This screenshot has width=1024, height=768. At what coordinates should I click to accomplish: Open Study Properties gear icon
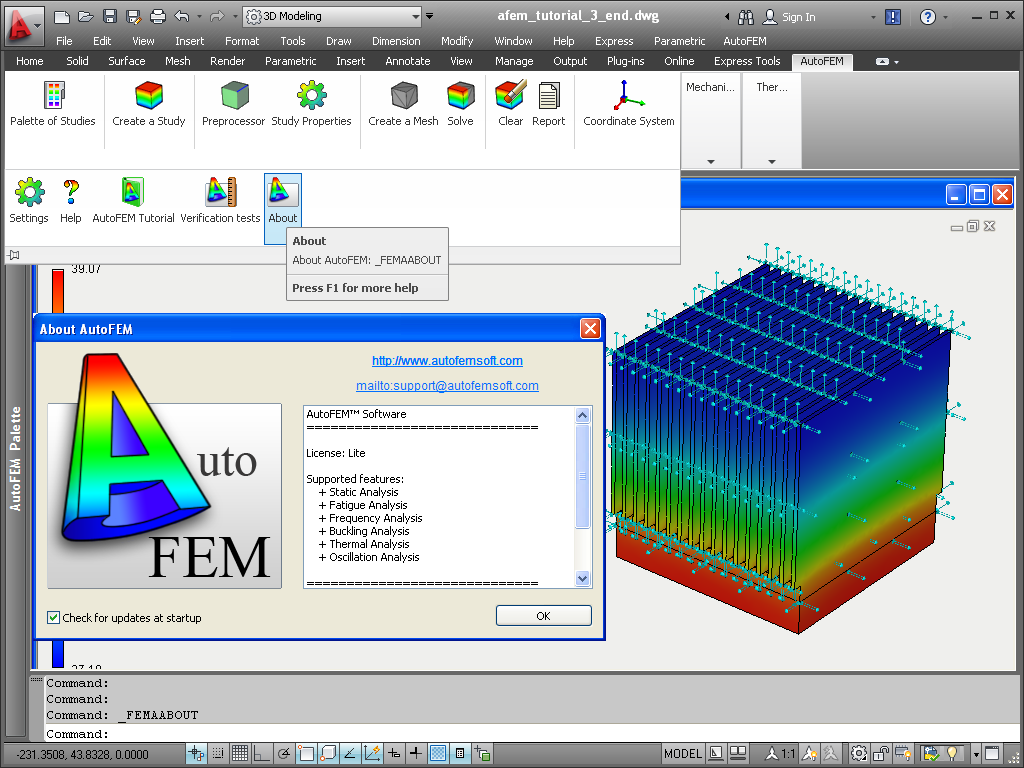pyautogui.click(x=312, y=95)
